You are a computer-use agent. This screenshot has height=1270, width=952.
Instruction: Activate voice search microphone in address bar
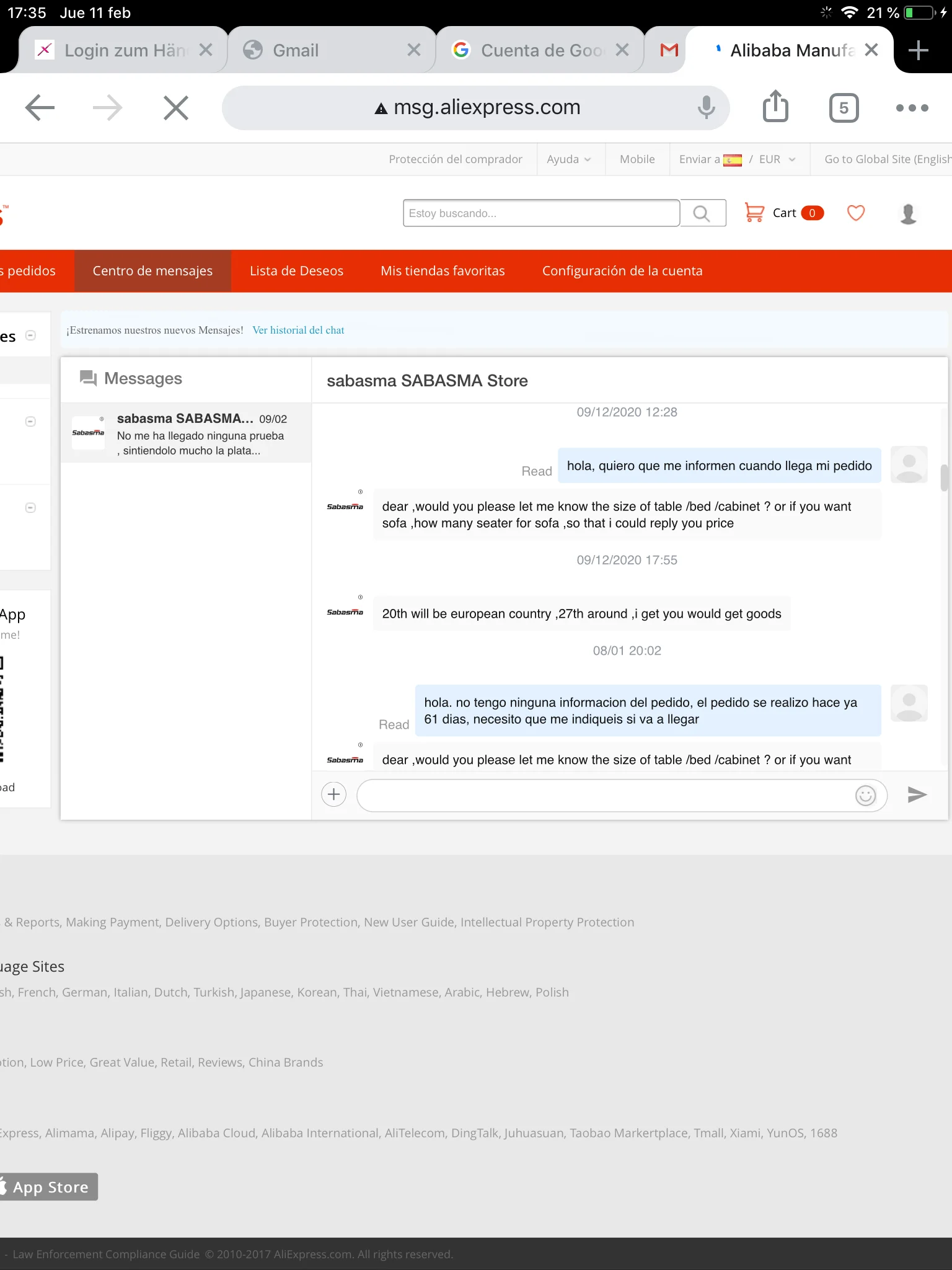(706, 108)
